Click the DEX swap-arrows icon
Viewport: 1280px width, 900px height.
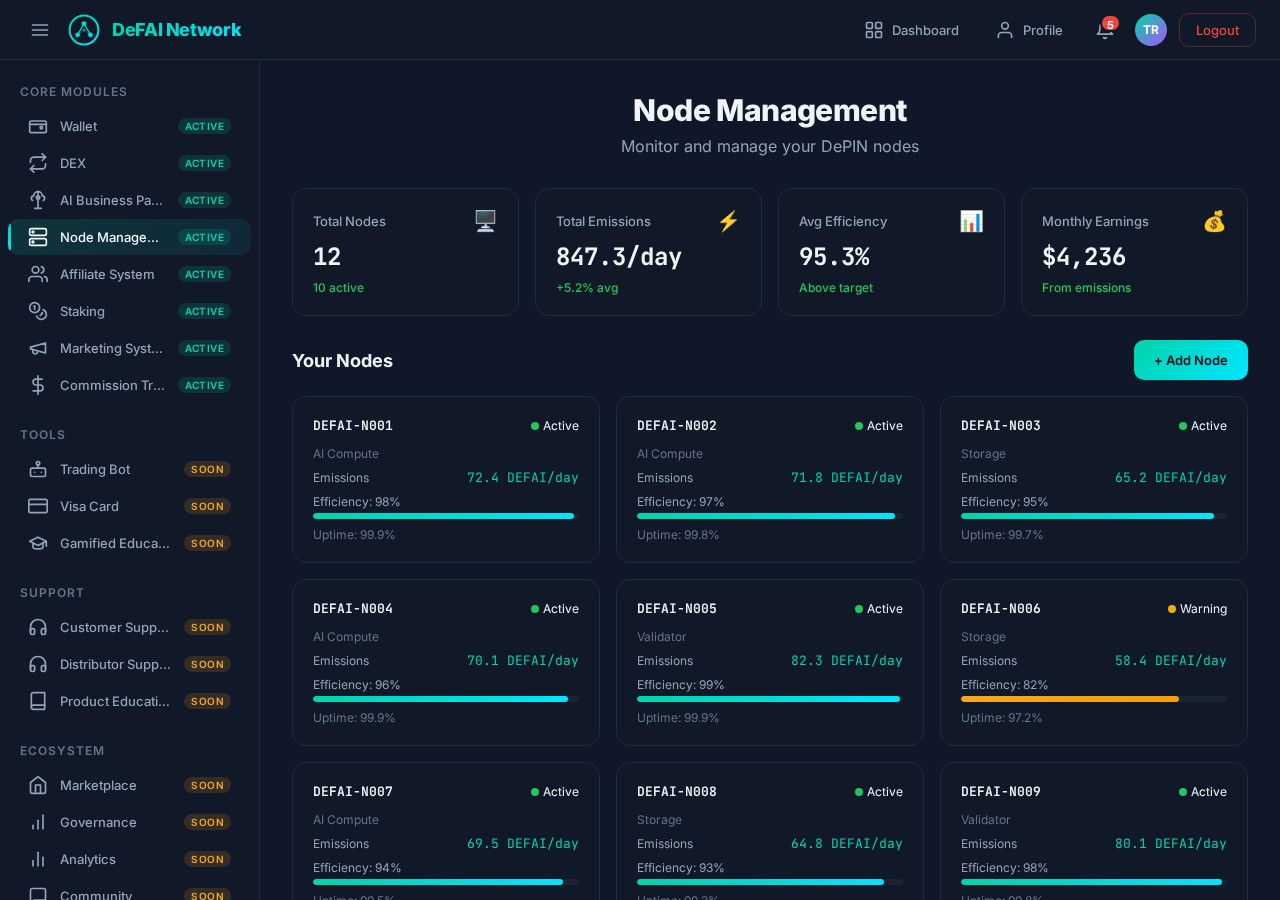(x=38, y=163)
